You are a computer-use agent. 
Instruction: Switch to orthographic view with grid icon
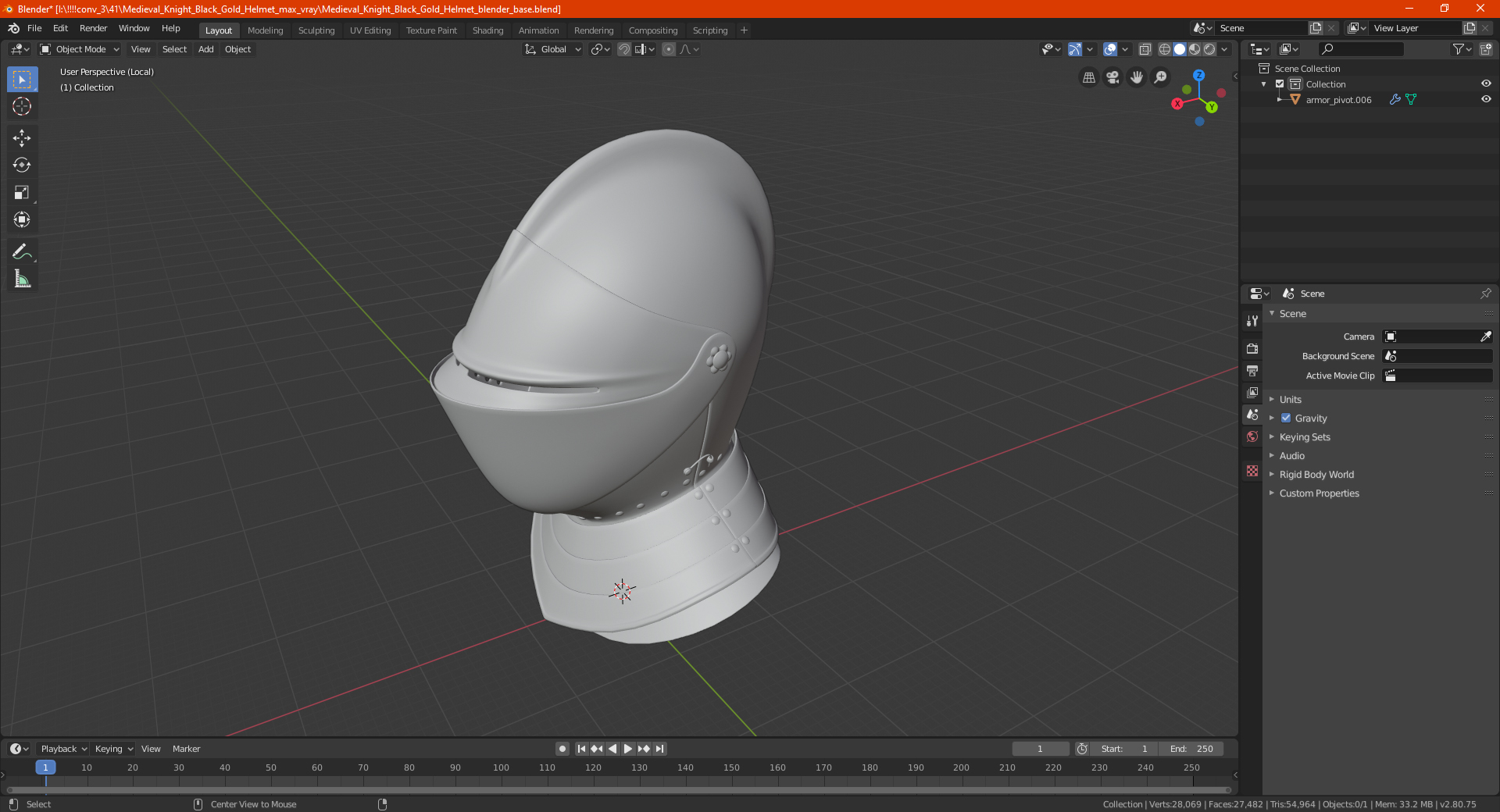click(1089, 77)
